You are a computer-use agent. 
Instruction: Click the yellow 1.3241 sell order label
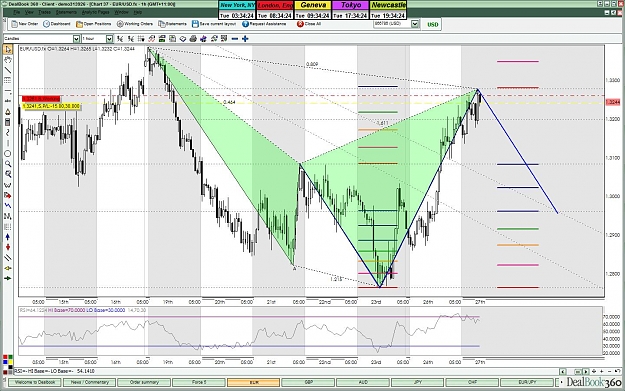[x=51, y=106]
